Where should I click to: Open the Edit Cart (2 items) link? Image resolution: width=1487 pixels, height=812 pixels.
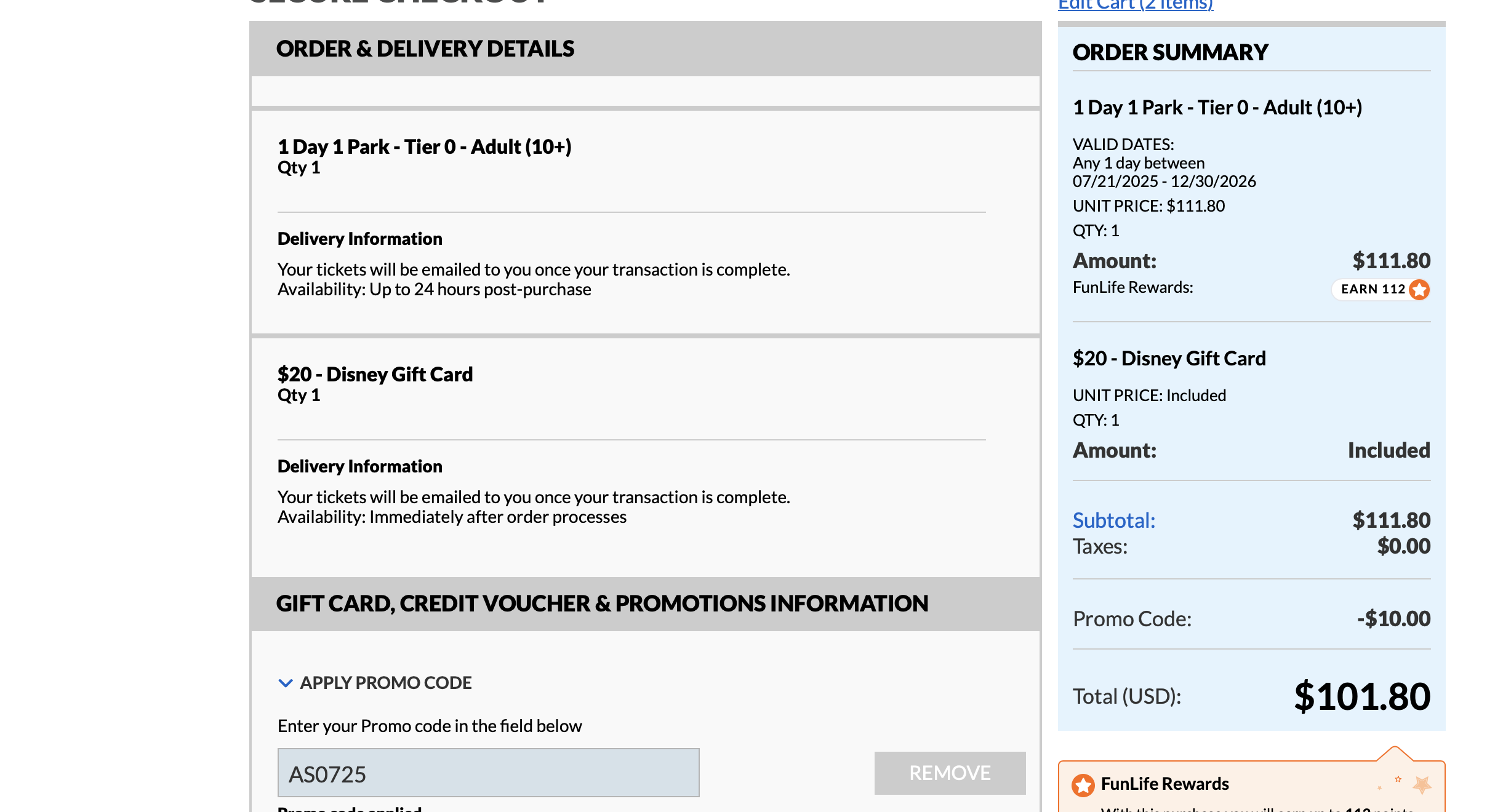click(x=1136, y=6)
